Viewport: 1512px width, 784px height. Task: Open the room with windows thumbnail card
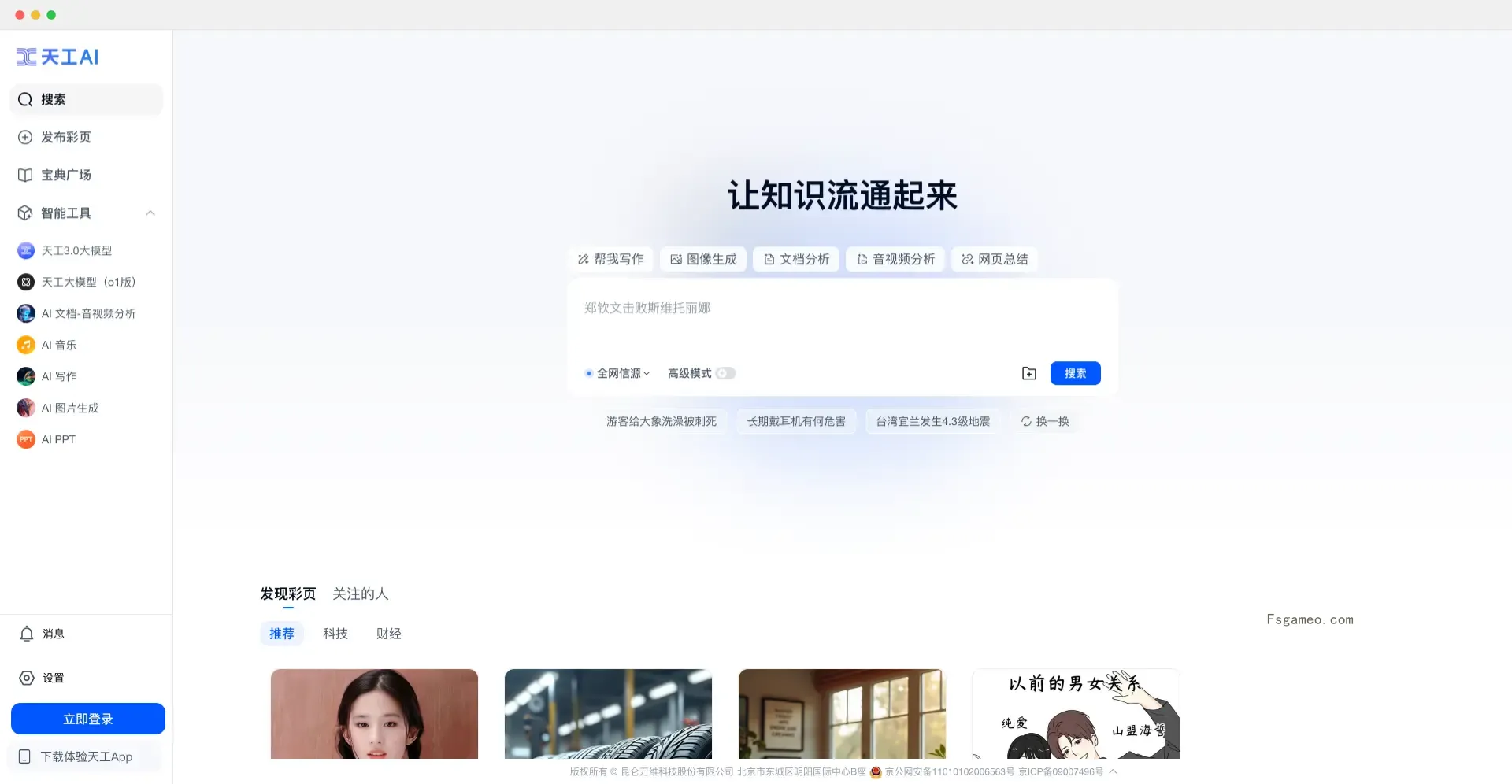coord(842,714)
